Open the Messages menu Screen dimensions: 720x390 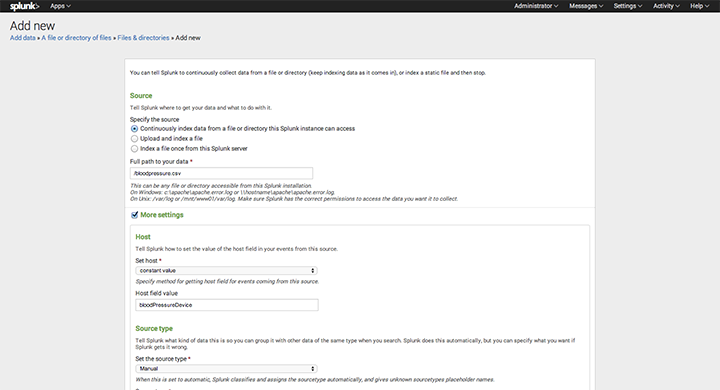[x=586, y=6]
